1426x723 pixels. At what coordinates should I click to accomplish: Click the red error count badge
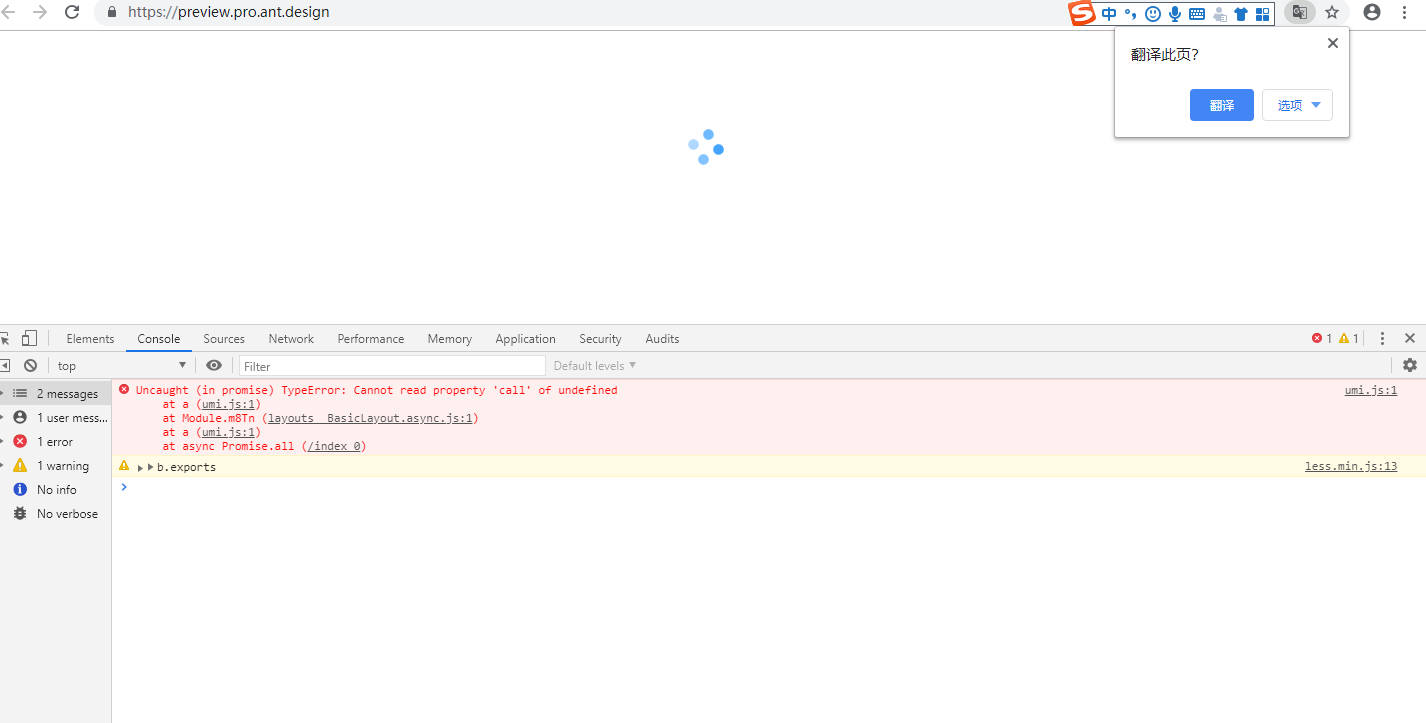point(1322,338)
